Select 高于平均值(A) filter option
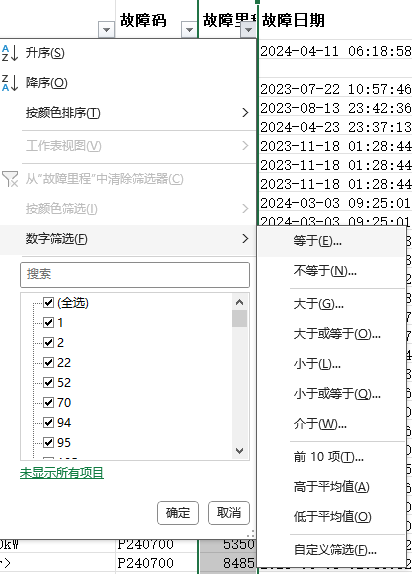The image size is (412, 574). (x=331, y=487)
